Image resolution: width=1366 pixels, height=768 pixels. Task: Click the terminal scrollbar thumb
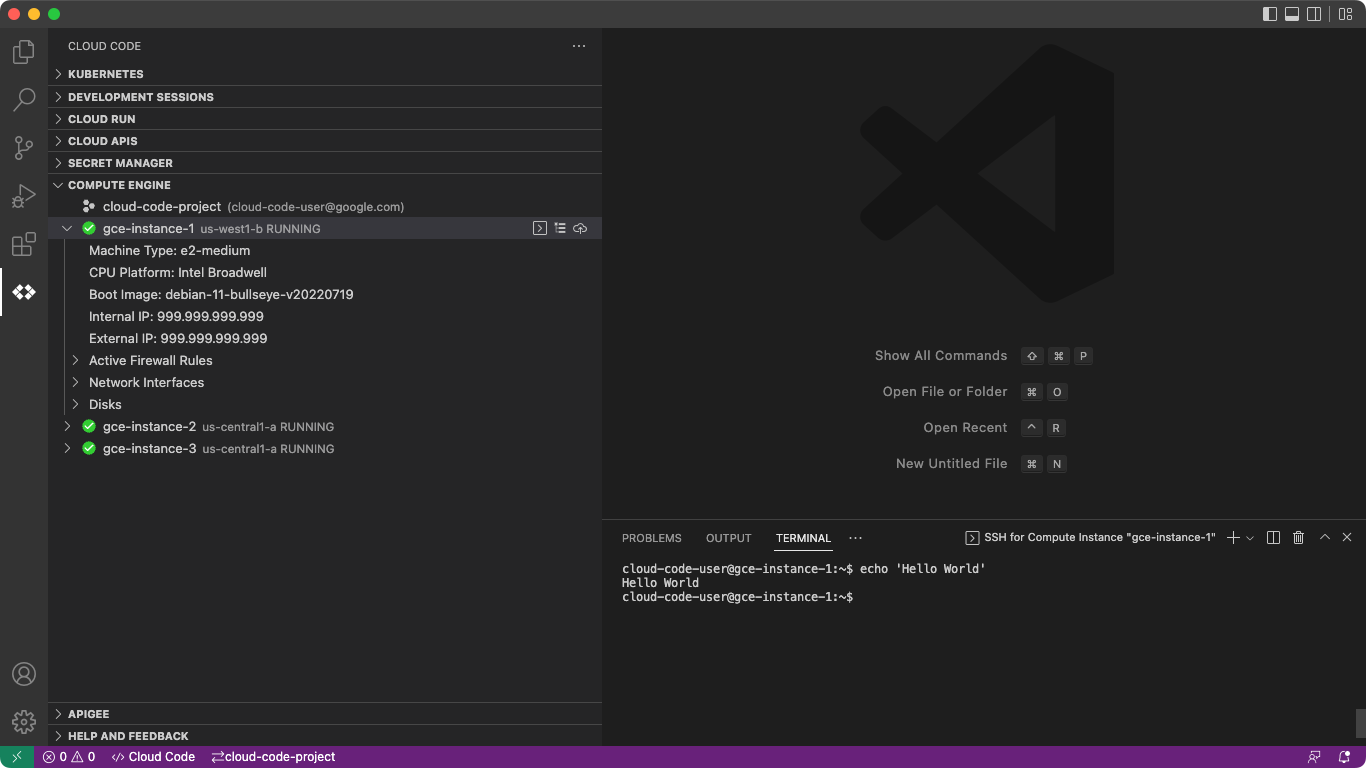tap(1360, 723)
